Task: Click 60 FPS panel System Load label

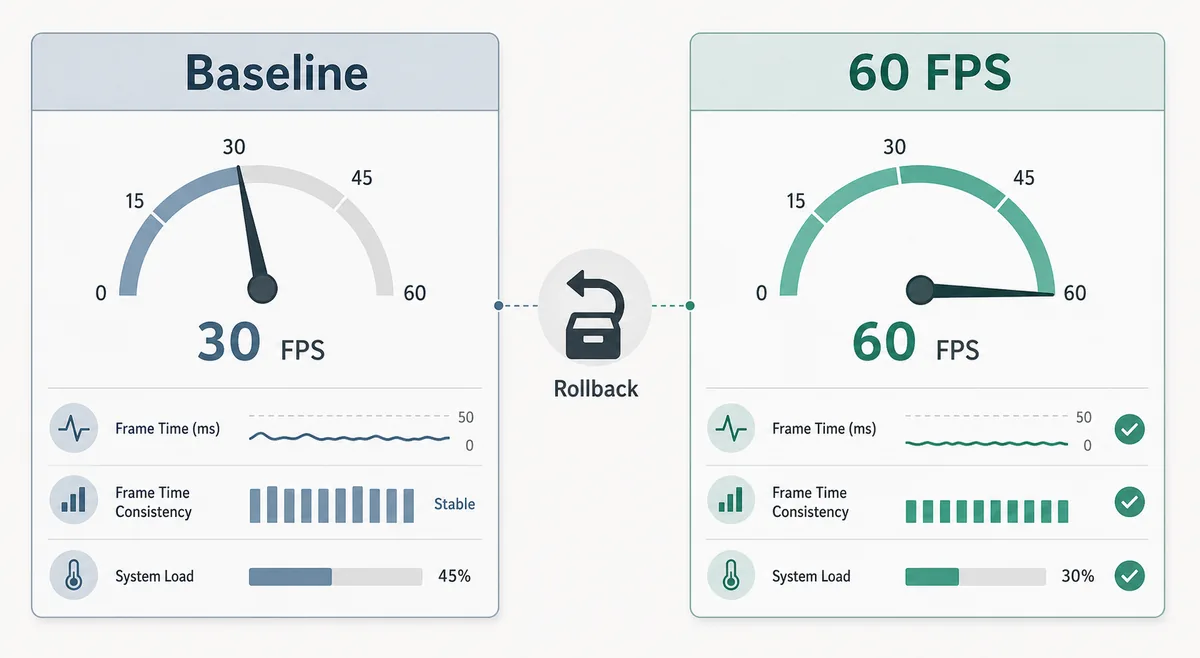Action: (x=811, y=577)
